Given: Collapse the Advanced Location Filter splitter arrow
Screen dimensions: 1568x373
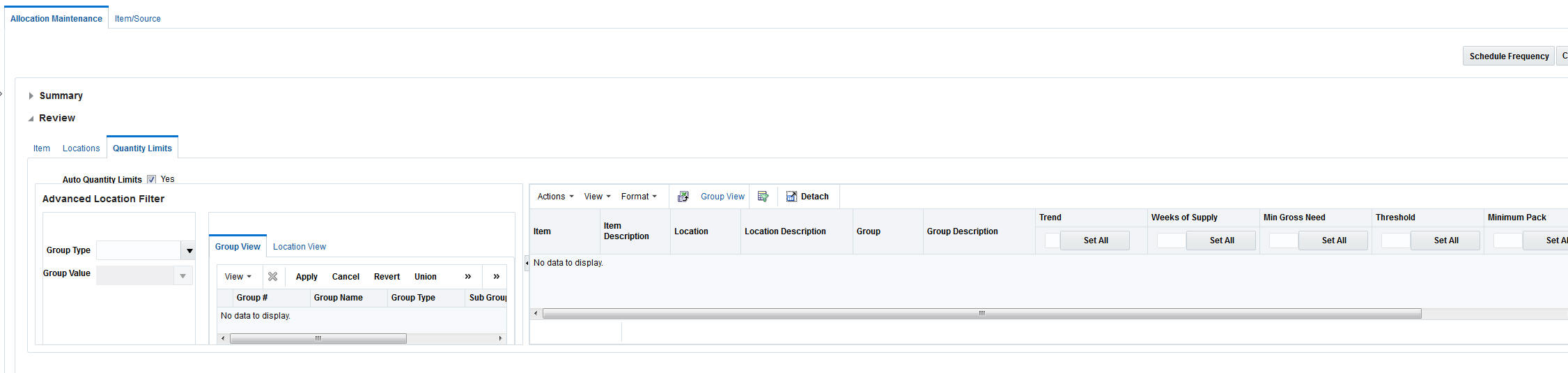Looking at the screenshot, I should point(527,263).
